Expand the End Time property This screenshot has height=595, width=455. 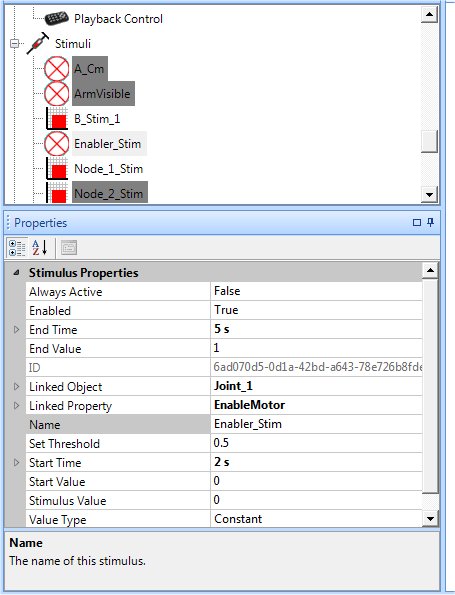pyautogui.click(x=16, y=329)
